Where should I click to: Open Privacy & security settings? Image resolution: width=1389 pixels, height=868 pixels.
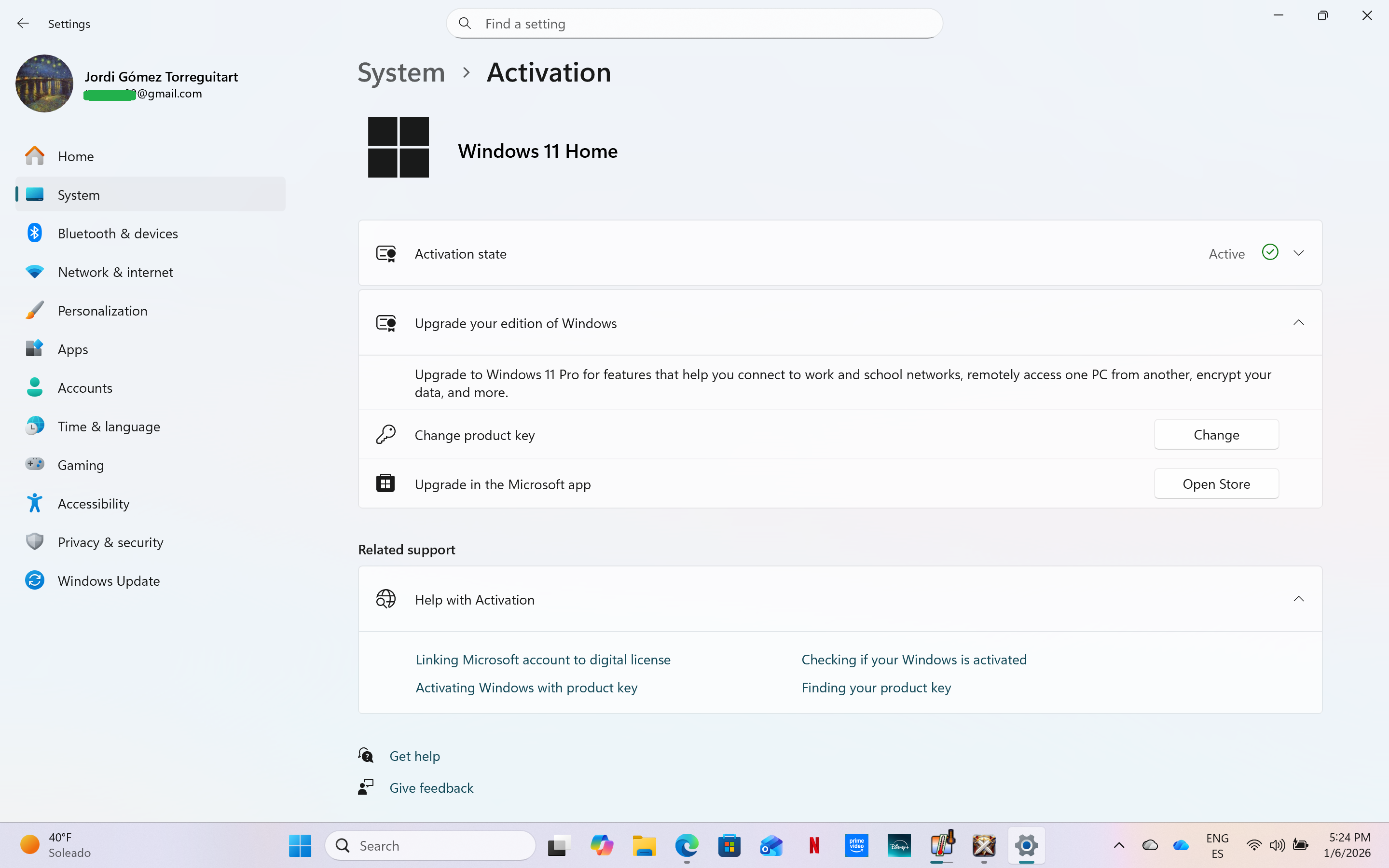[x=151, y=542]
